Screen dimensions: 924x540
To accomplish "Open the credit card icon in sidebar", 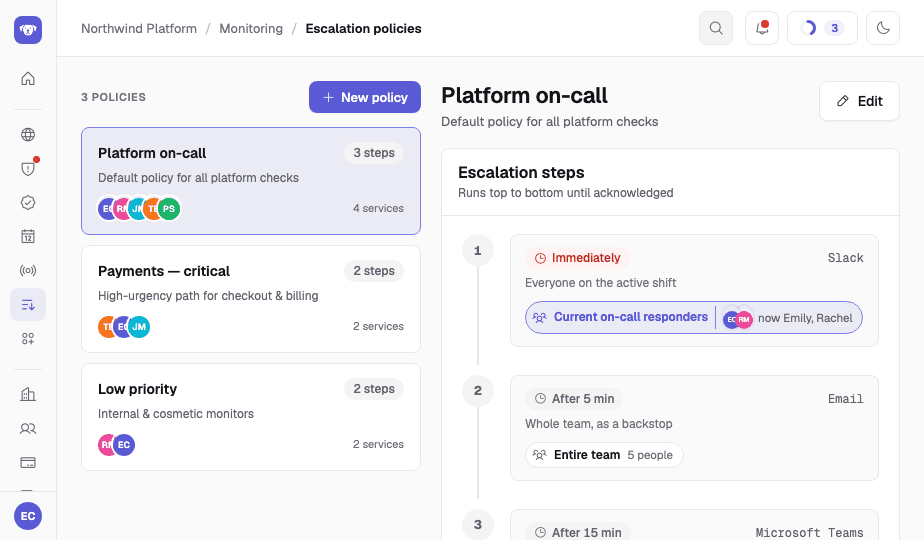I will [x=28, y=463].
